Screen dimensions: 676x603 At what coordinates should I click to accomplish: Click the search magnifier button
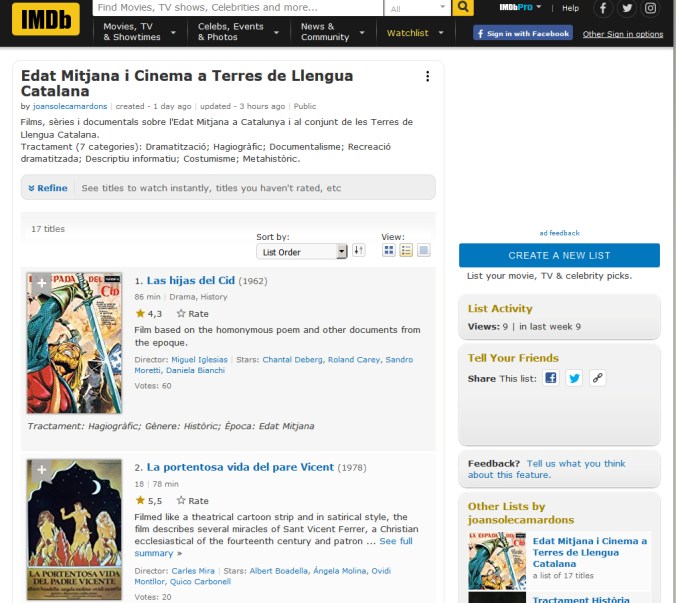462,8
